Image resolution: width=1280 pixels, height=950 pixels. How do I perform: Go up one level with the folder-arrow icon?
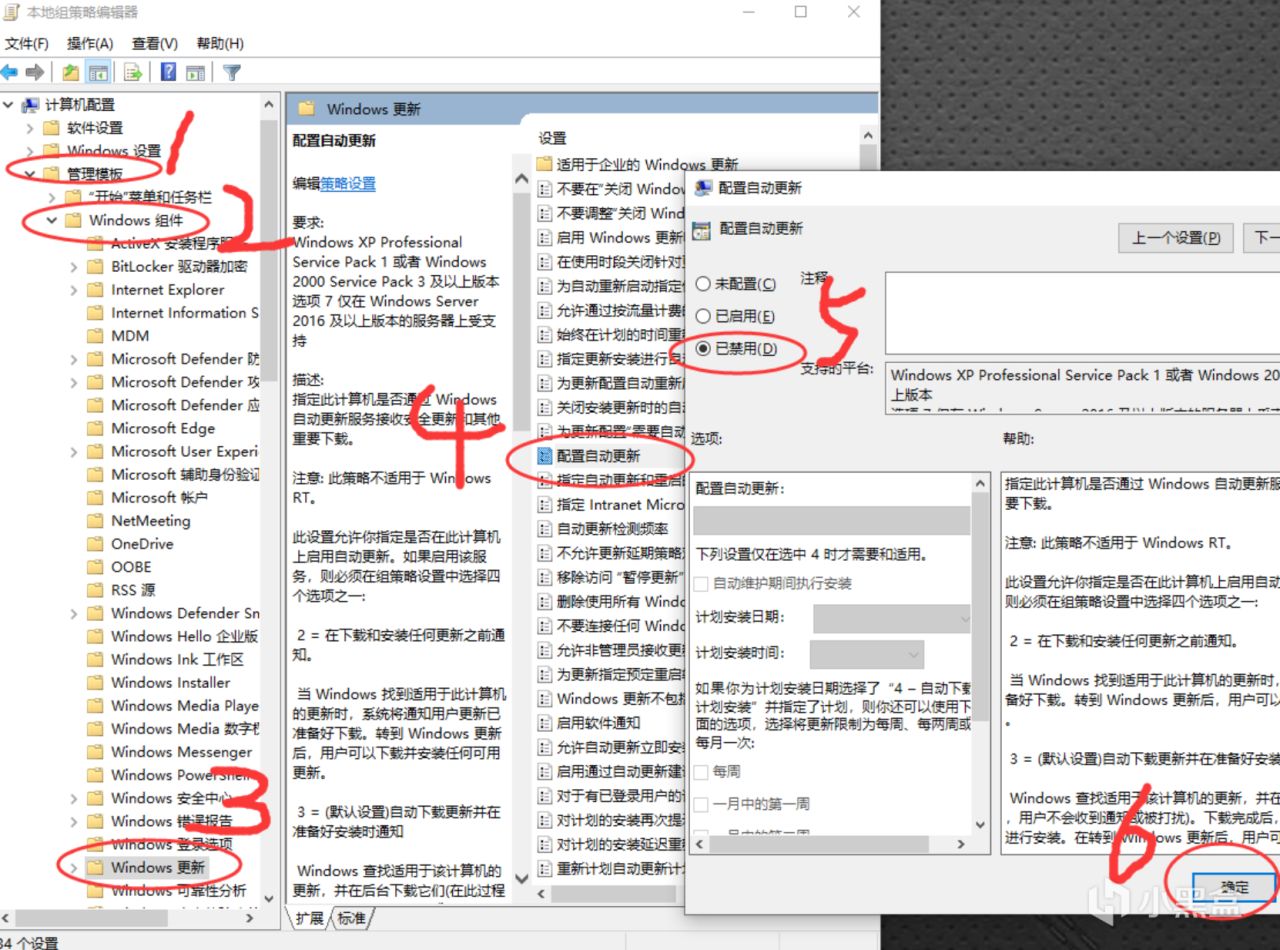70,72
